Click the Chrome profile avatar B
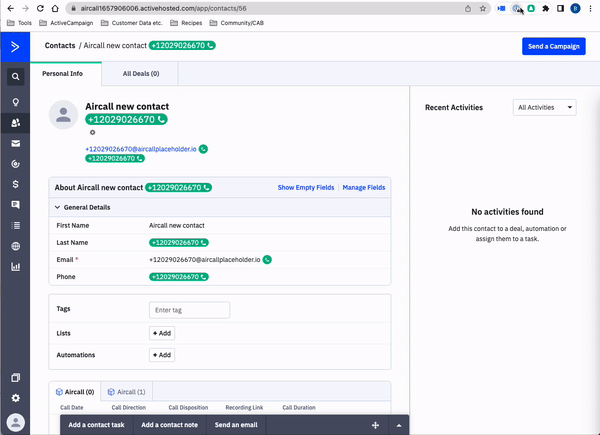Image resolution: width=600 pixels, height=435 pixels. tap(575, 8)
